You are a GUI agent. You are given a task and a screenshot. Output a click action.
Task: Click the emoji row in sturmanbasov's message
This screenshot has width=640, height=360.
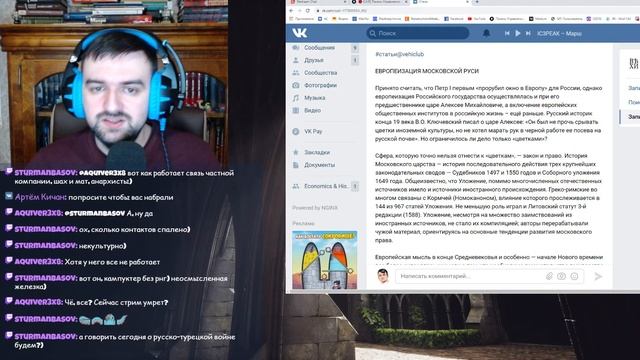(x=103, y=319)
